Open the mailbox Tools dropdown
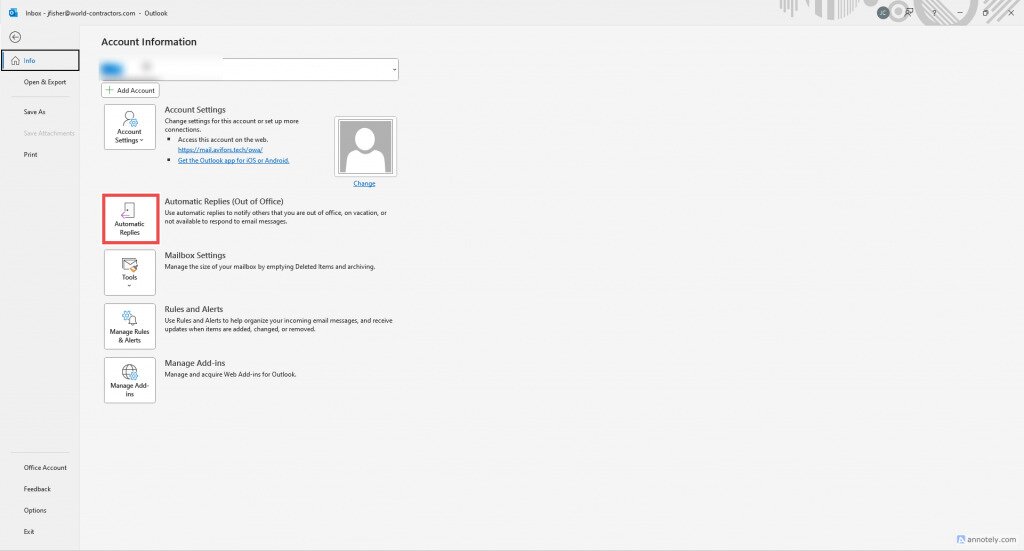Viewport: 1024px width, 551px height. pos(129,272)
